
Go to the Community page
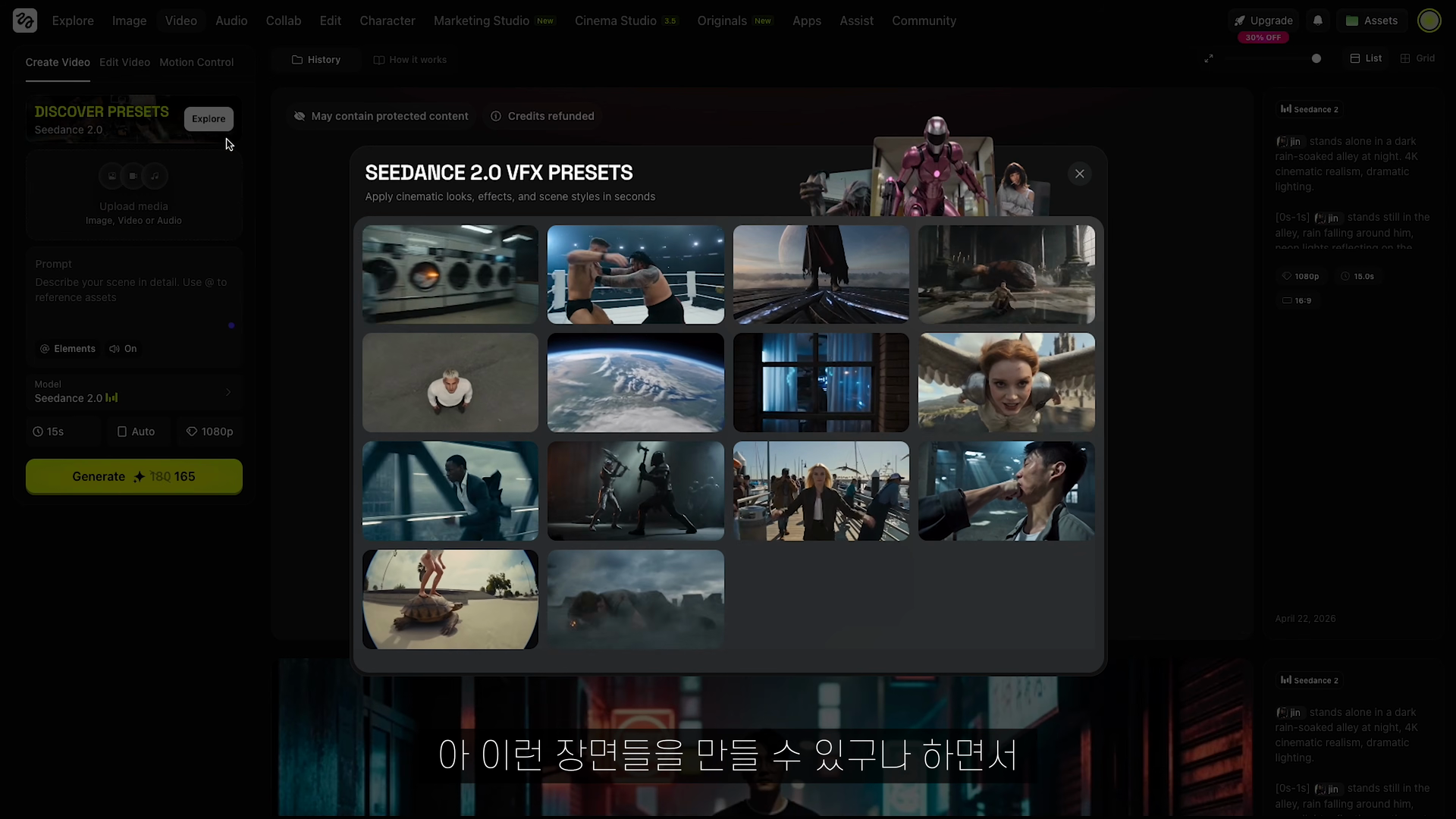pyautogui.click(x=924, y=20)
